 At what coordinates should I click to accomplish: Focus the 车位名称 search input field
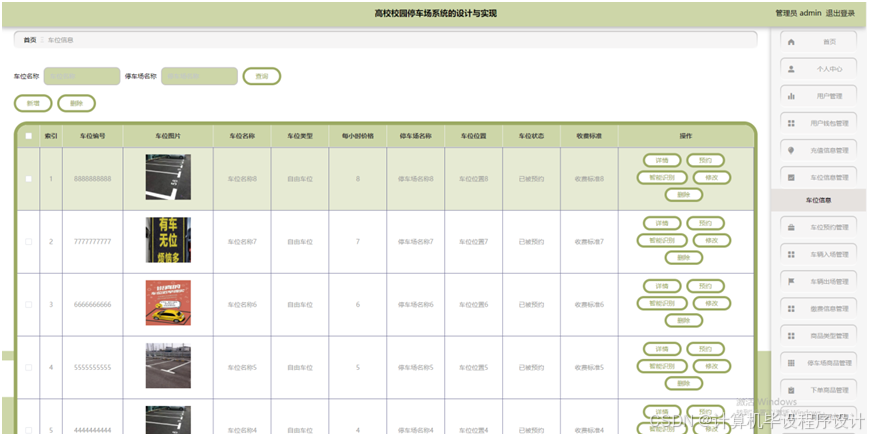82,76
